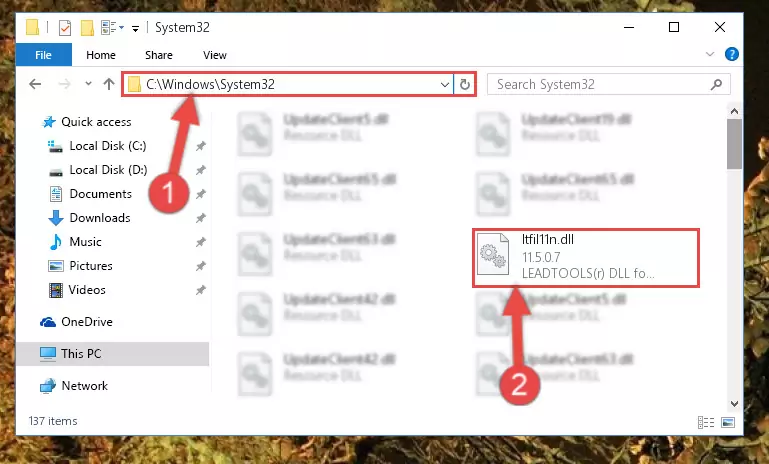Click the Back navigation arrow

pyautogui.click(x=35, y=84)
